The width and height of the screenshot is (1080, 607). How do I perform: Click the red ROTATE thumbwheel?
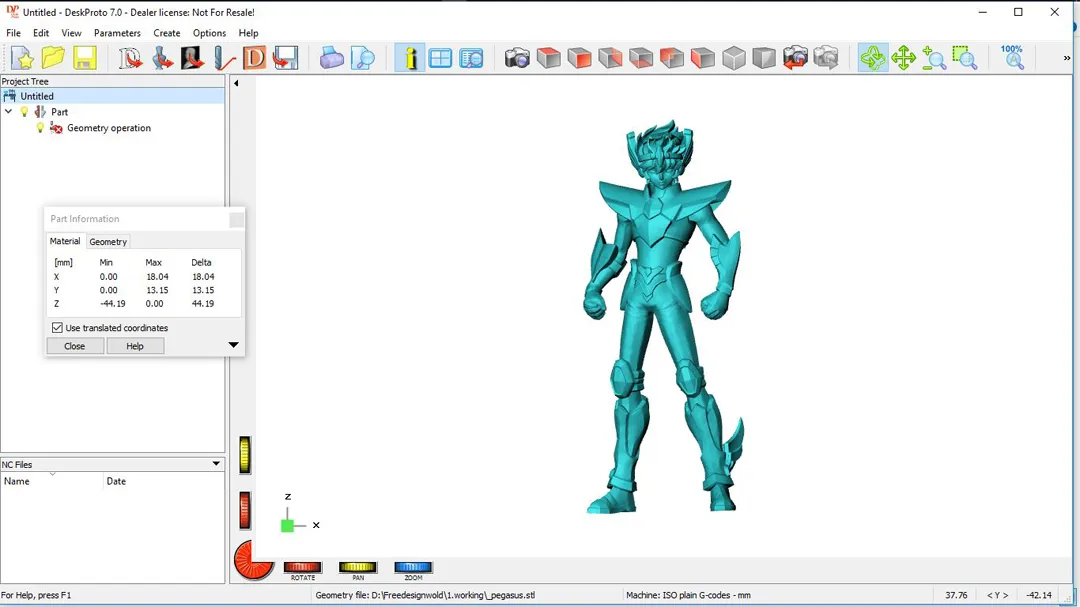[302, 567]
